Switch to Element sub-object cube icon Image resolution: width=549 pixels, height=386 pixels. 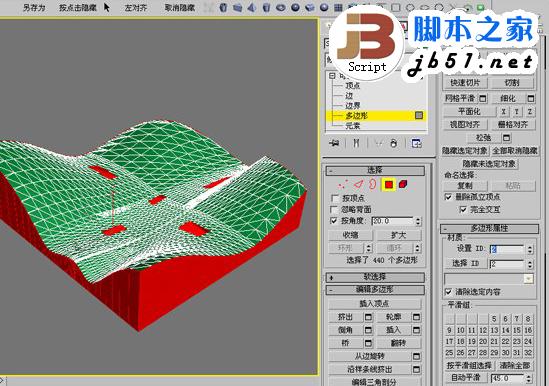tap(403, 184)
